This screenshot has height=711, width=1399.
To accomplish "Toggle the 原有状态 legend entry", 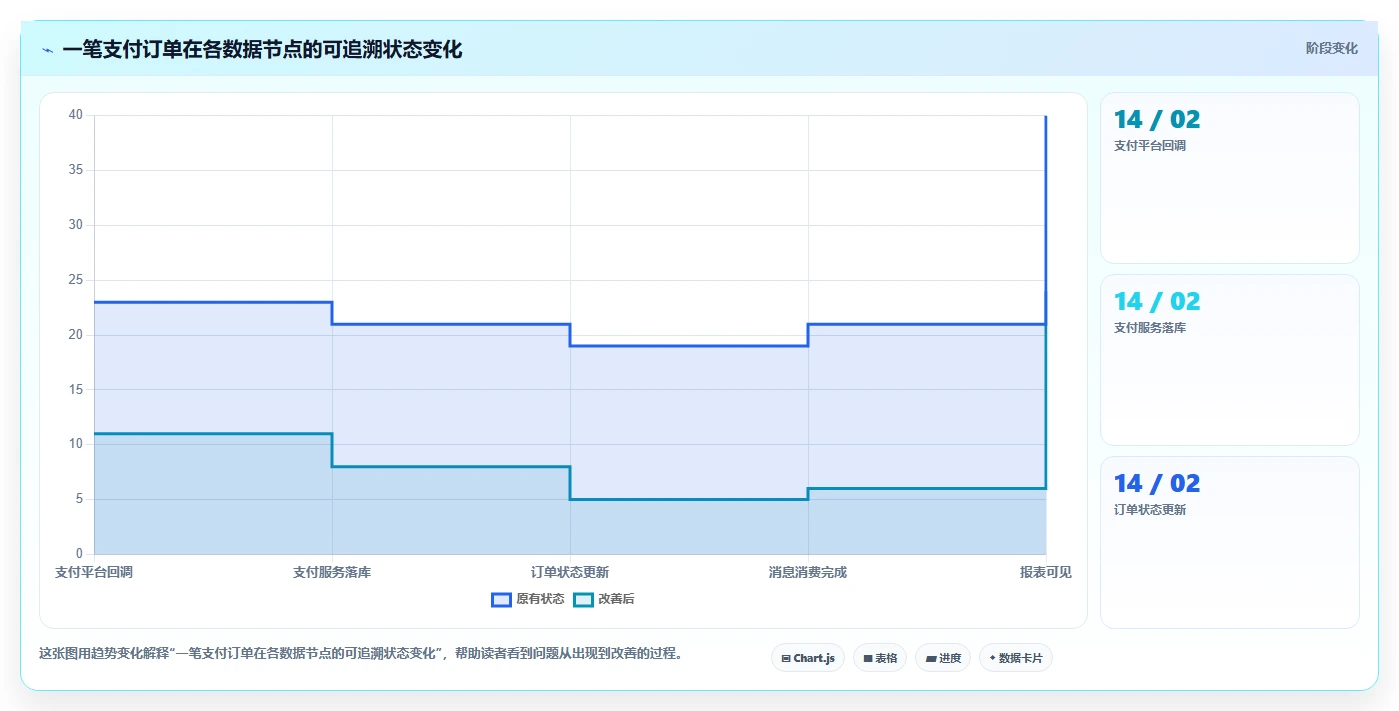I will pyautogui.click(x=528, y=599).
